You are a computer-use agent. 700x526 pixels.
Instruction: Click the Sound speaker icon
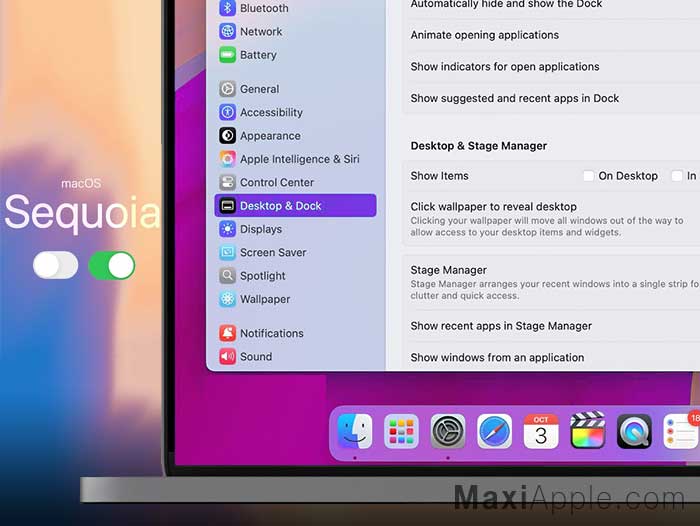click(x=227, y=356)
